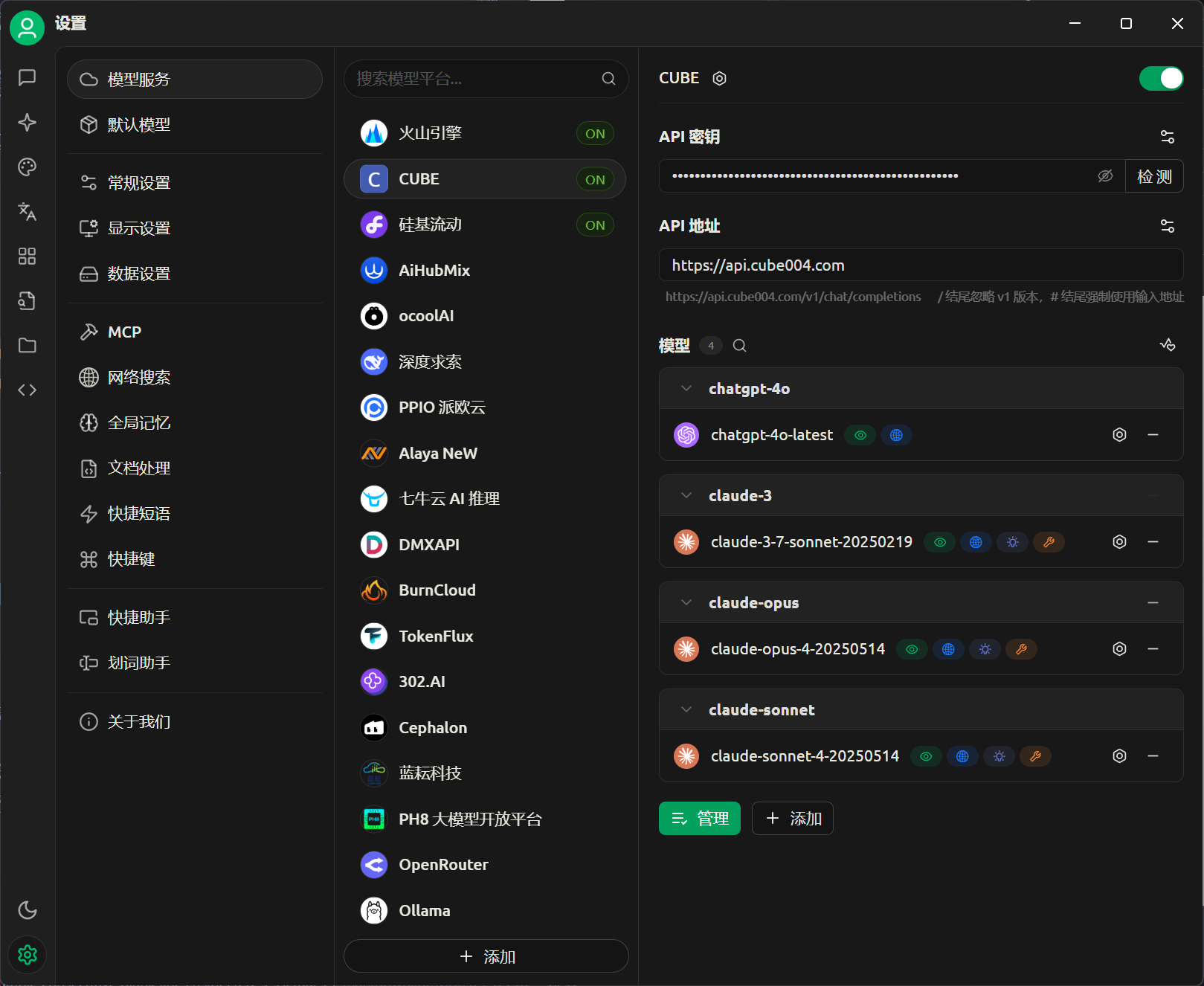The height and width of the screenshot is (986, 1204).
Task: Select OpenRouter provider
Action: tap(485, 865)
